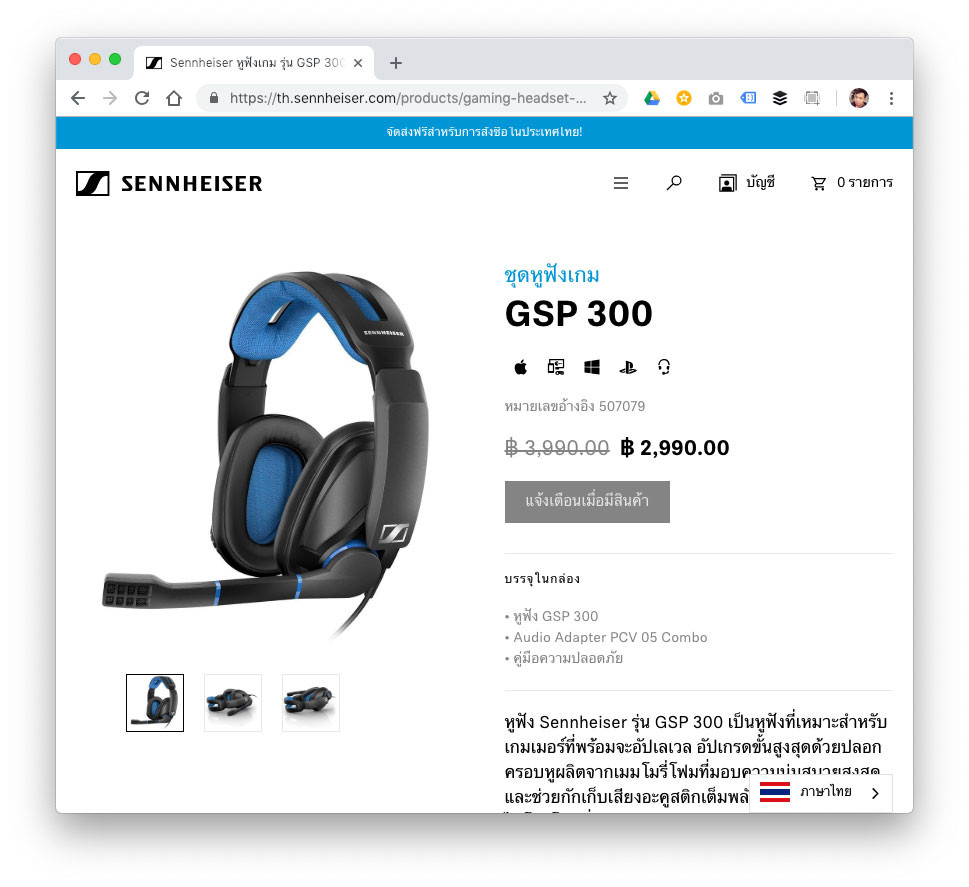
Task: Click the Windows compatibility icon
Action: (x=592, y=368)
